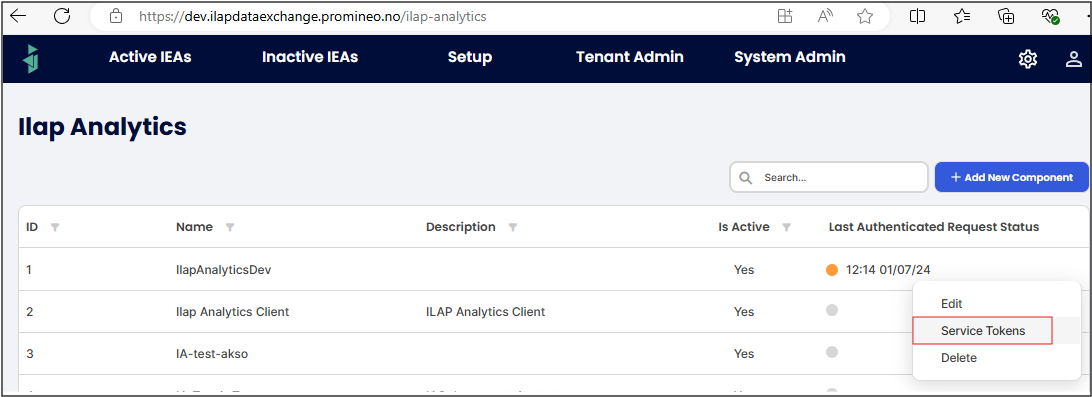
Task: Click the grey status dot for Ilap Analytics Client
Action: point(832,310)
